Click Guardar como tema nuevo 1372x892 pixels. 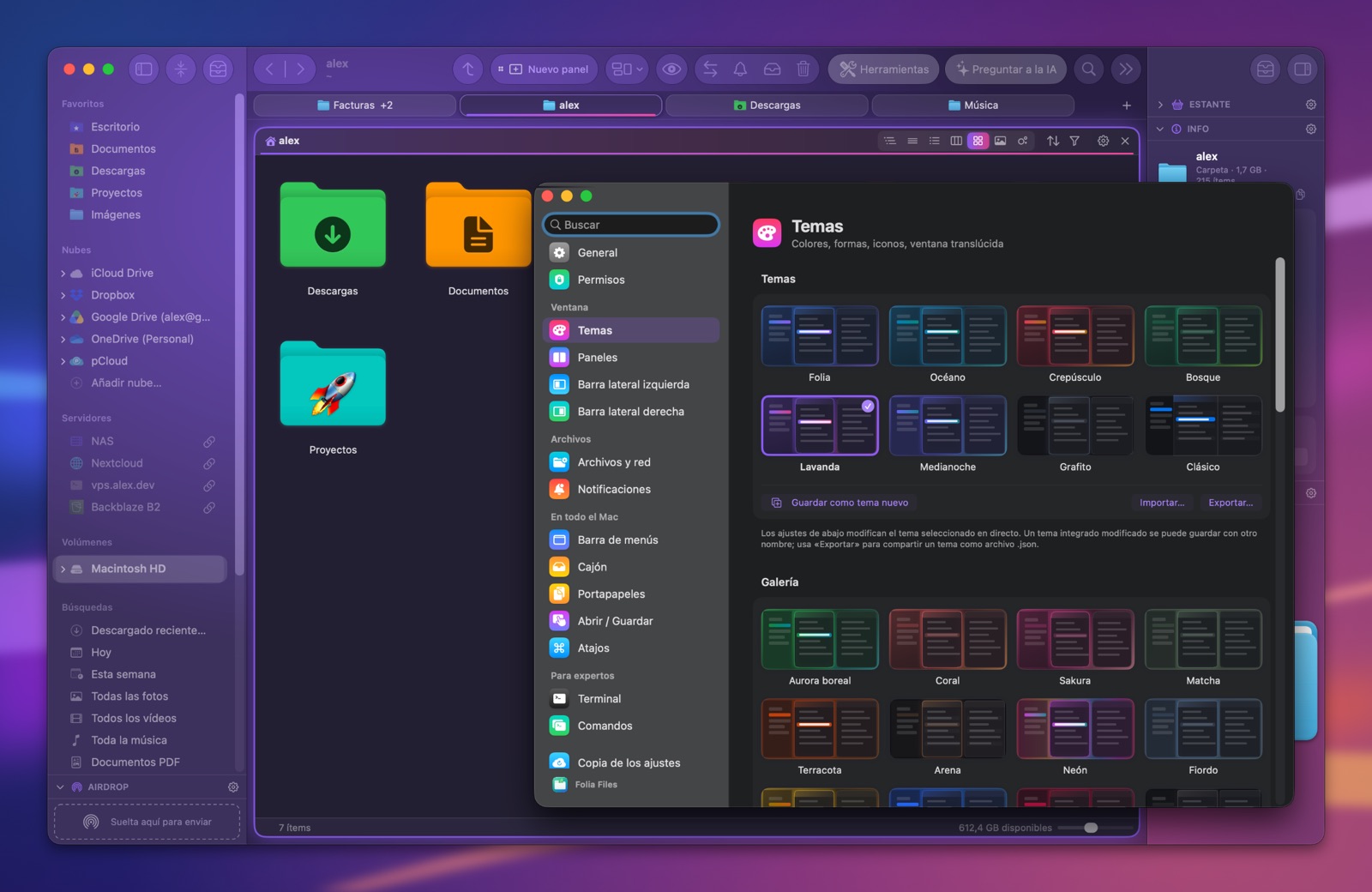coord(840,503)
